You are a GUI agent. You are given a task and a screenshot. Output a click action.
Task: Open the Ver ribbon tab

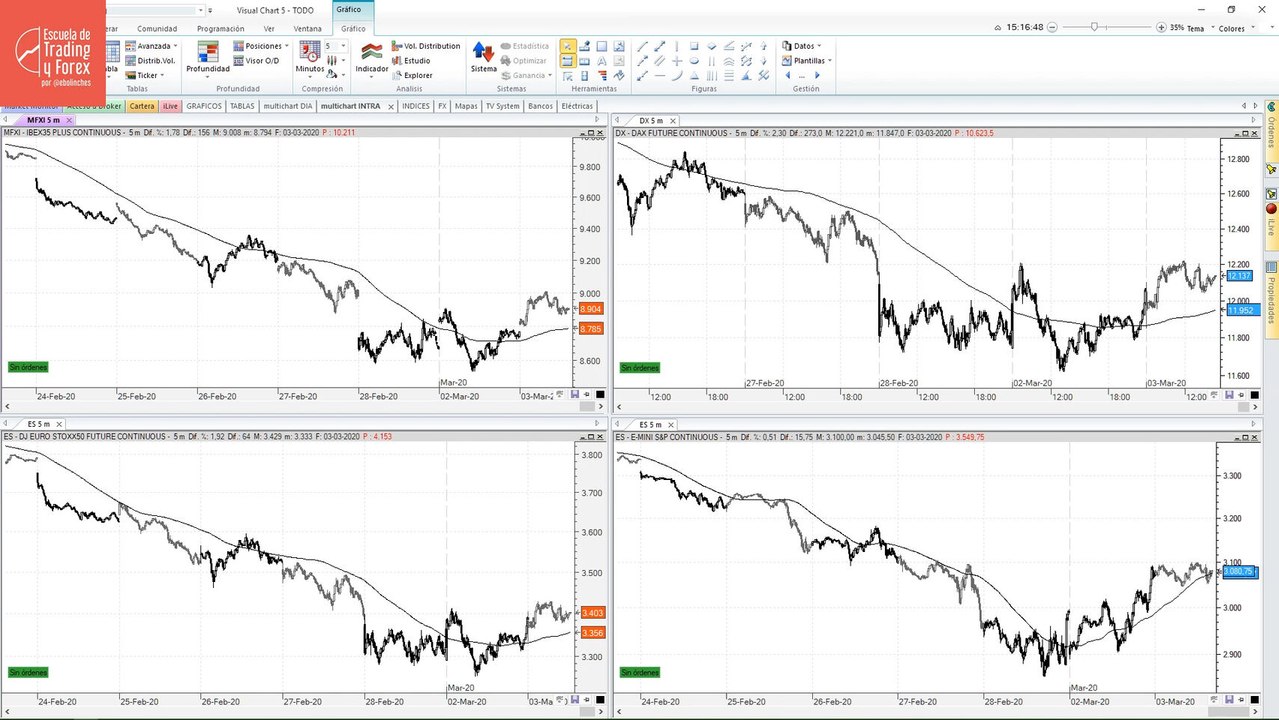[x=269, y=29]
